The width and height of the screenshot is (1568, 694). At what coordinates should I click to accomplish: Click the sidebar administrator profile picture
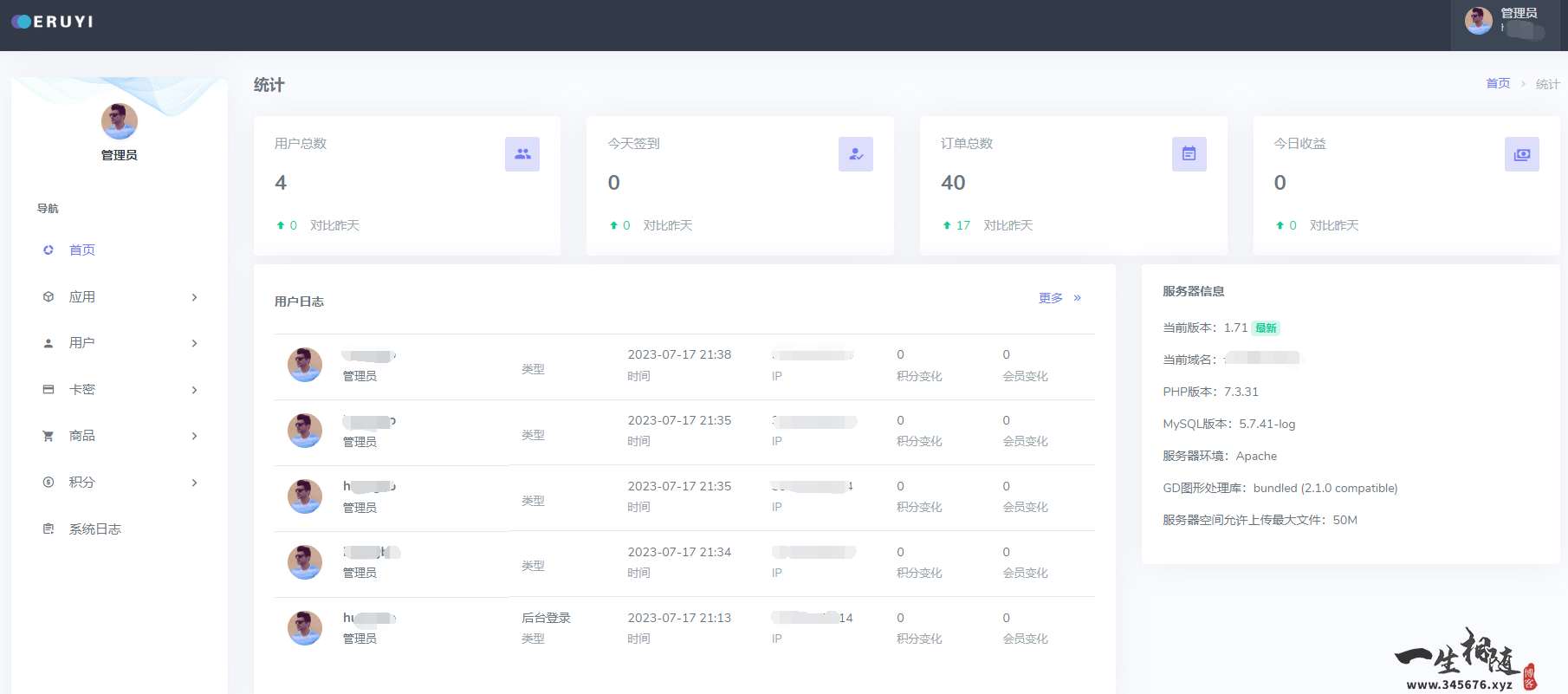click(x=120, y=121)
